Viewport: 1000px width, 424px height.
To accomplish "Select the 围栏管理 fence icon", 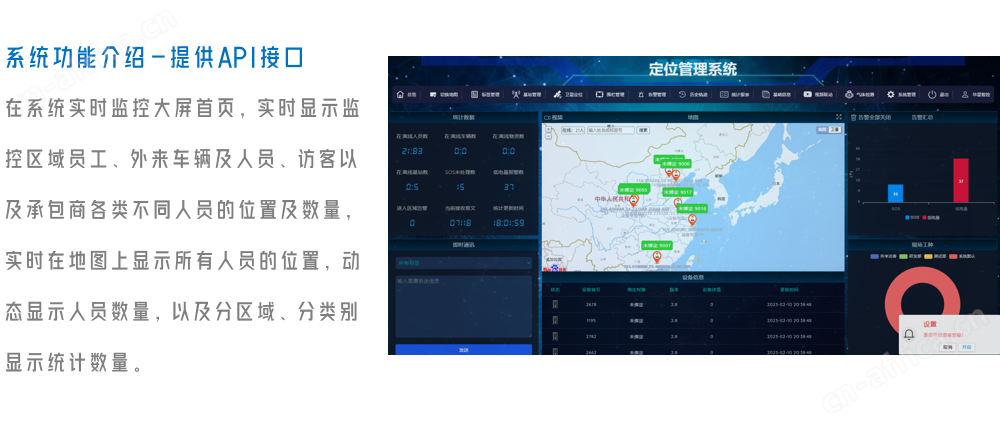I will pos(599,95).
